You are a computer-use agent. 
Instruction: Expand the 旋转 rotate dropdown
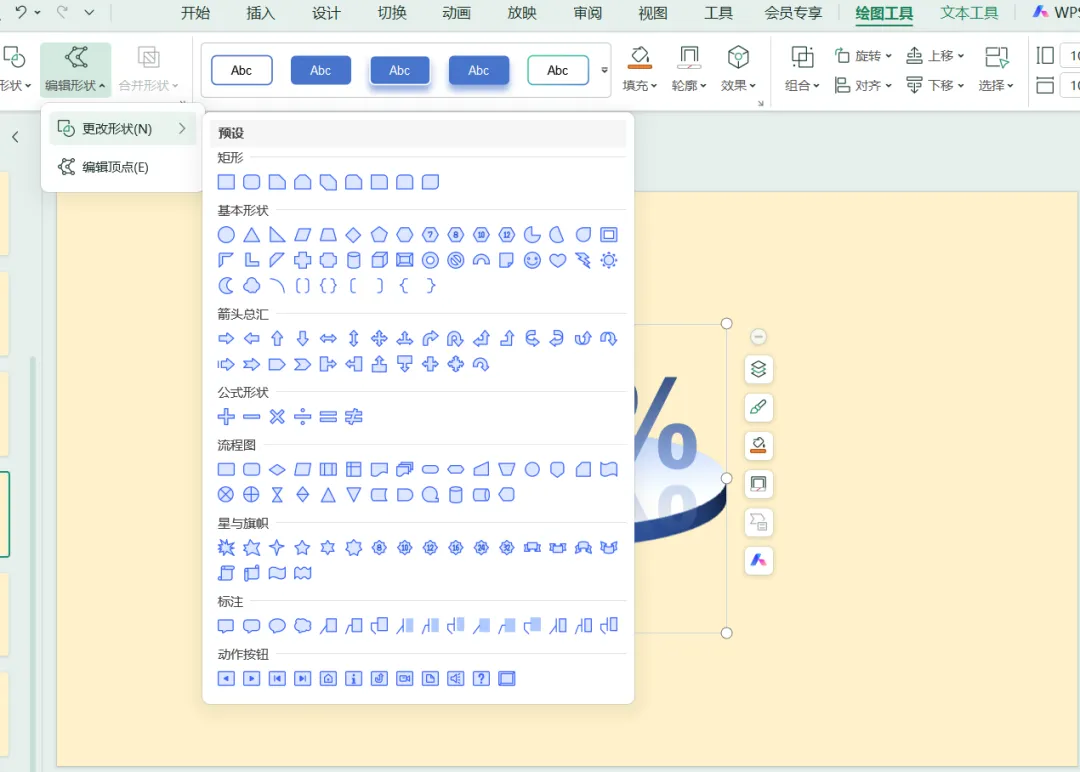pos(863,55)
